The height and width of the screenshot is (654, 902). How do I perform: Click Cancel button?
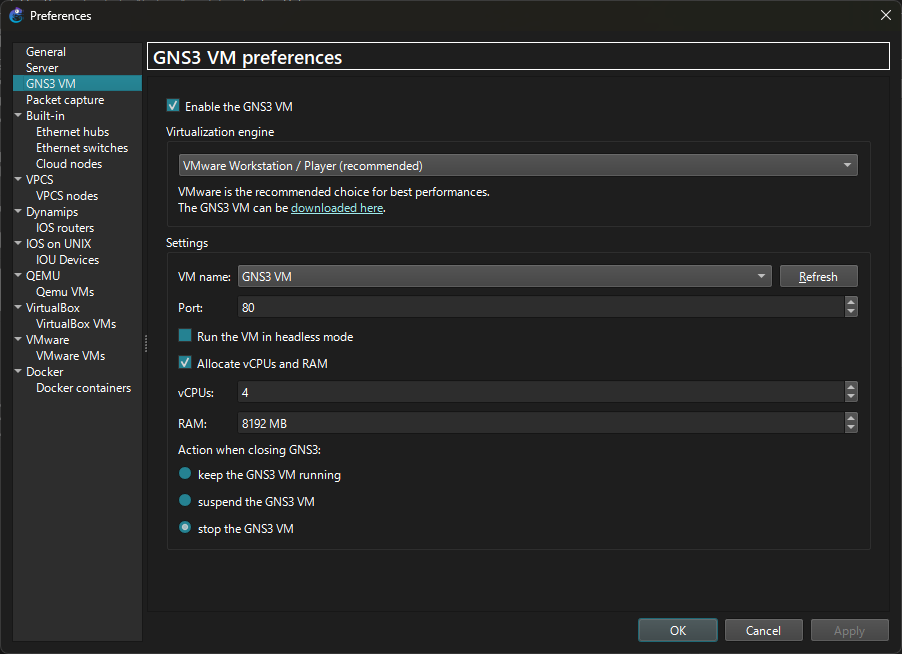[763, 630]
